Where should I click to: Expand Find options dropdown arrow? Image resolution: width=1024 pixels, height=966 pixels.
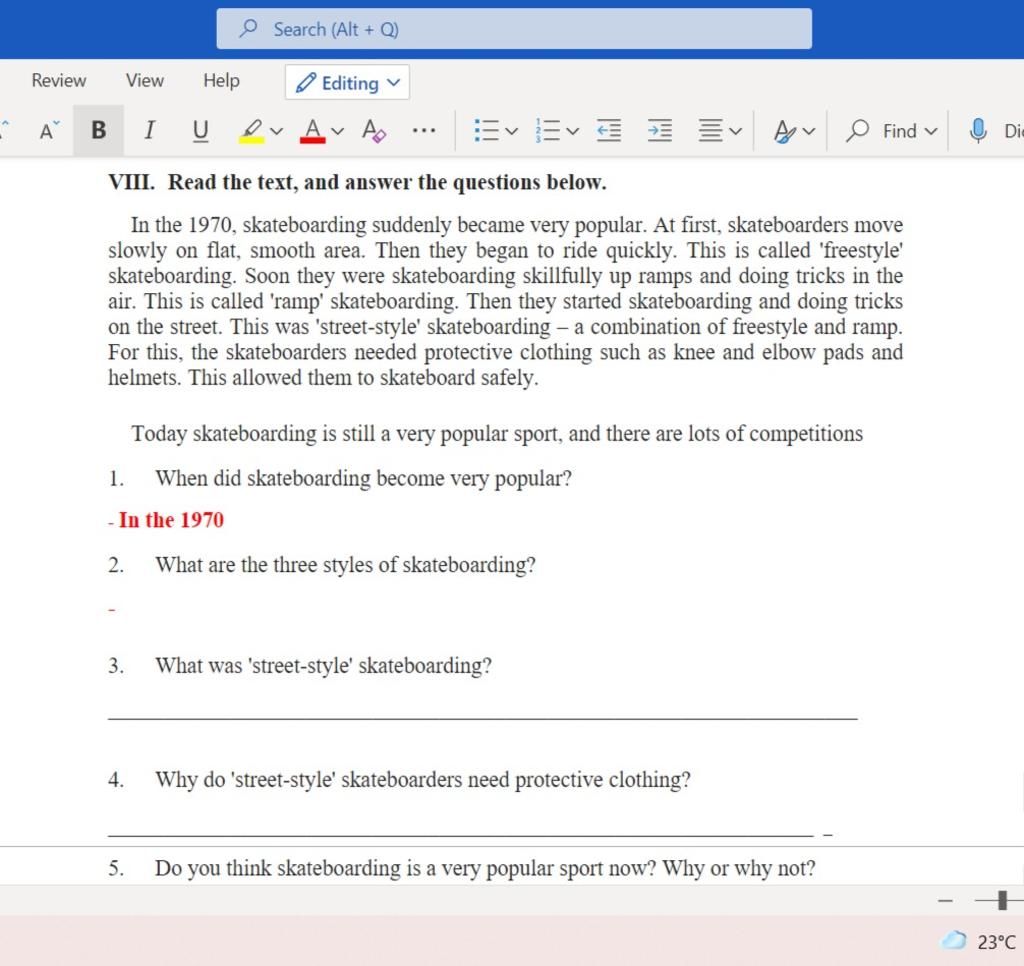tap(931, 131)
